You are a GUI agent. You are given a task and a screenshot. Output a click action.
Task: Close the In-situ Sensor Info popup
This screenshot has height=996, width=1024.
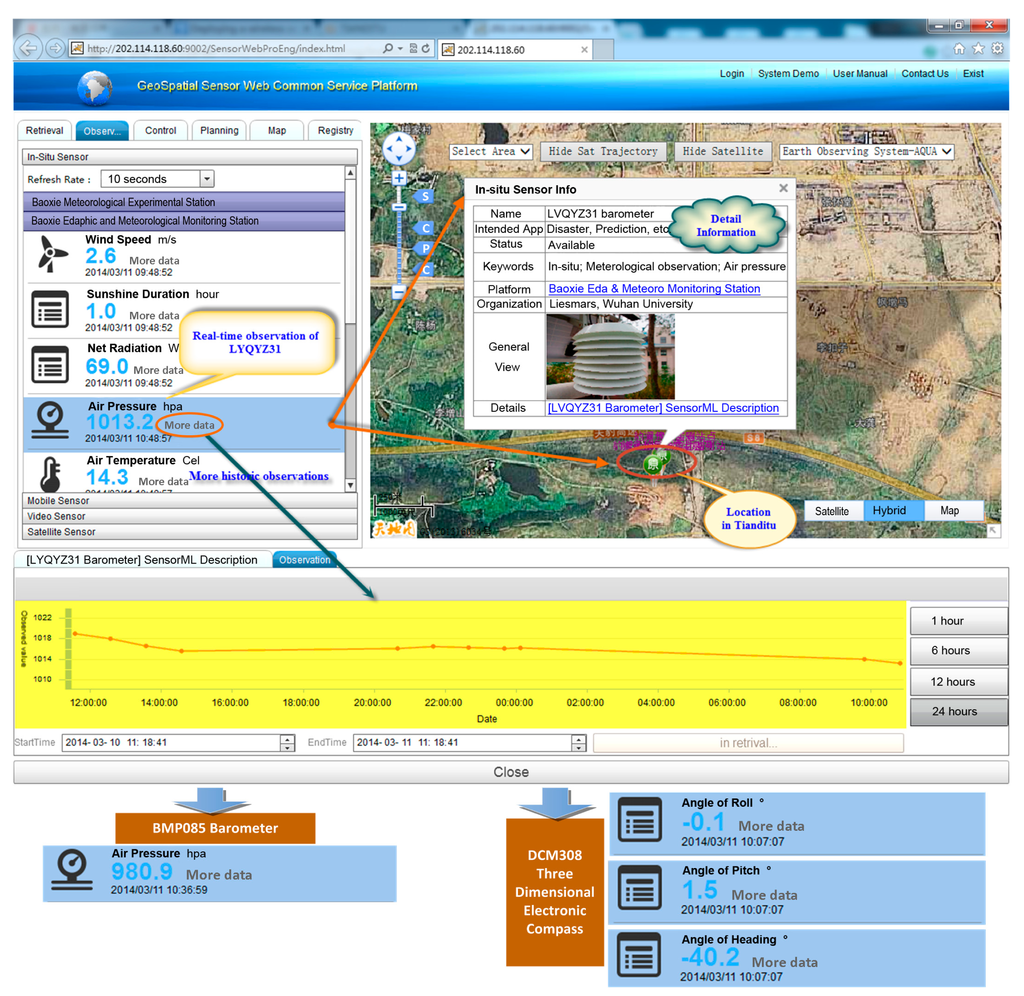tap(783, 188)
